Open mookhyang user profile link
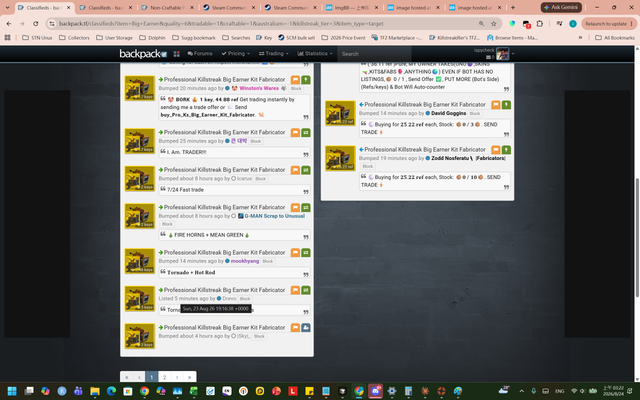This screenshot has height=400, width=640. (245, 261)
